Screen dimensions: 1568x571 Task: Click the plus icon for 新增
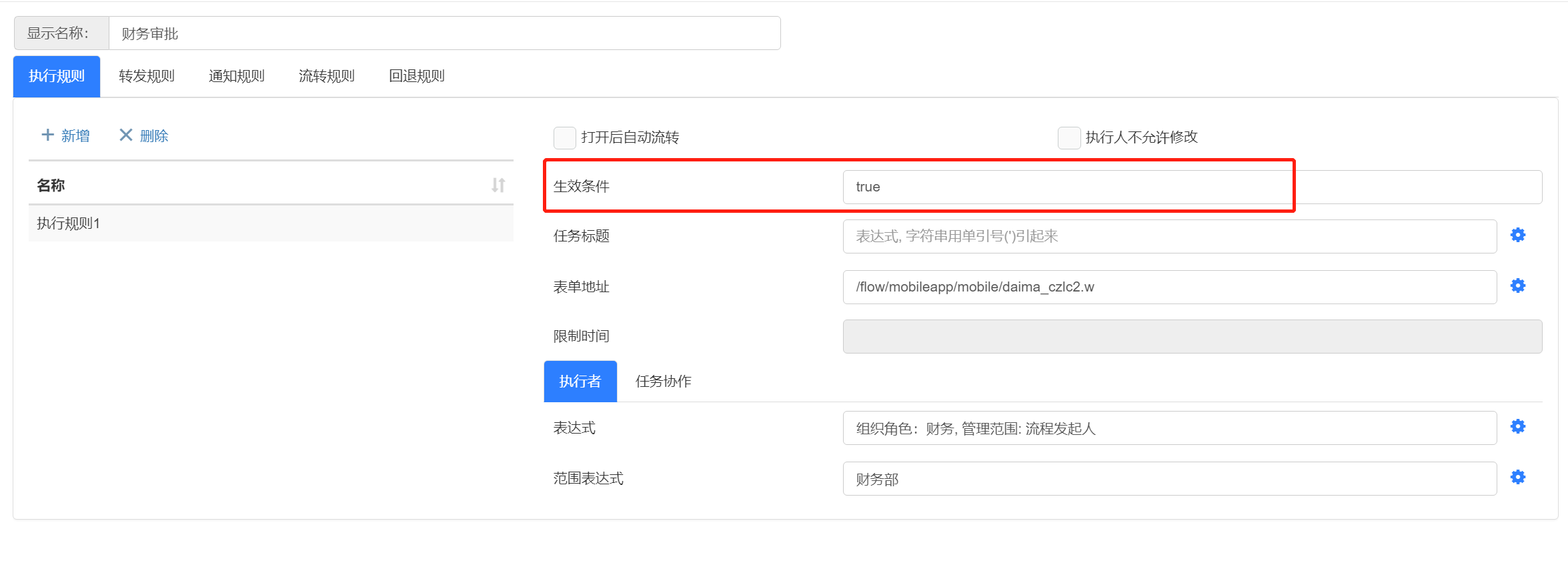pyautogui.click(x=47, y=135)
